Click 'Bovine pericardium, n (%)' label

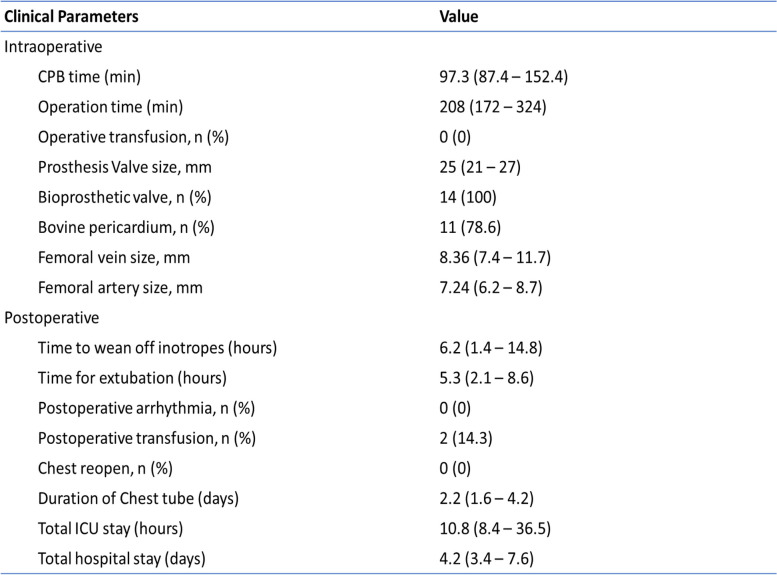[126, 228]
